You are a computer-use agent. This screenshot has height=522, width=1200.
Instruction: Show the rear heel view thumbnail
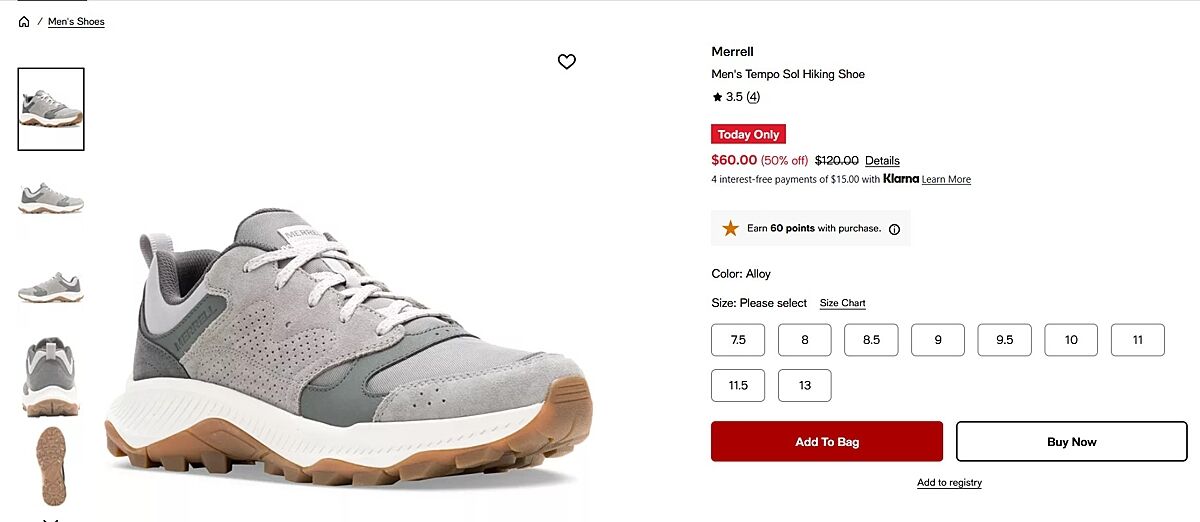point(51,376)
